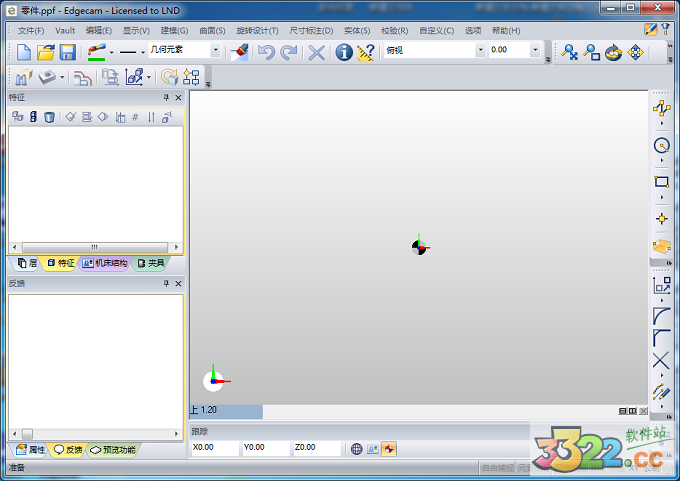Click the edit pencil tool on right
The width and height of the screenshot is (680, 481).
(661, 392)
